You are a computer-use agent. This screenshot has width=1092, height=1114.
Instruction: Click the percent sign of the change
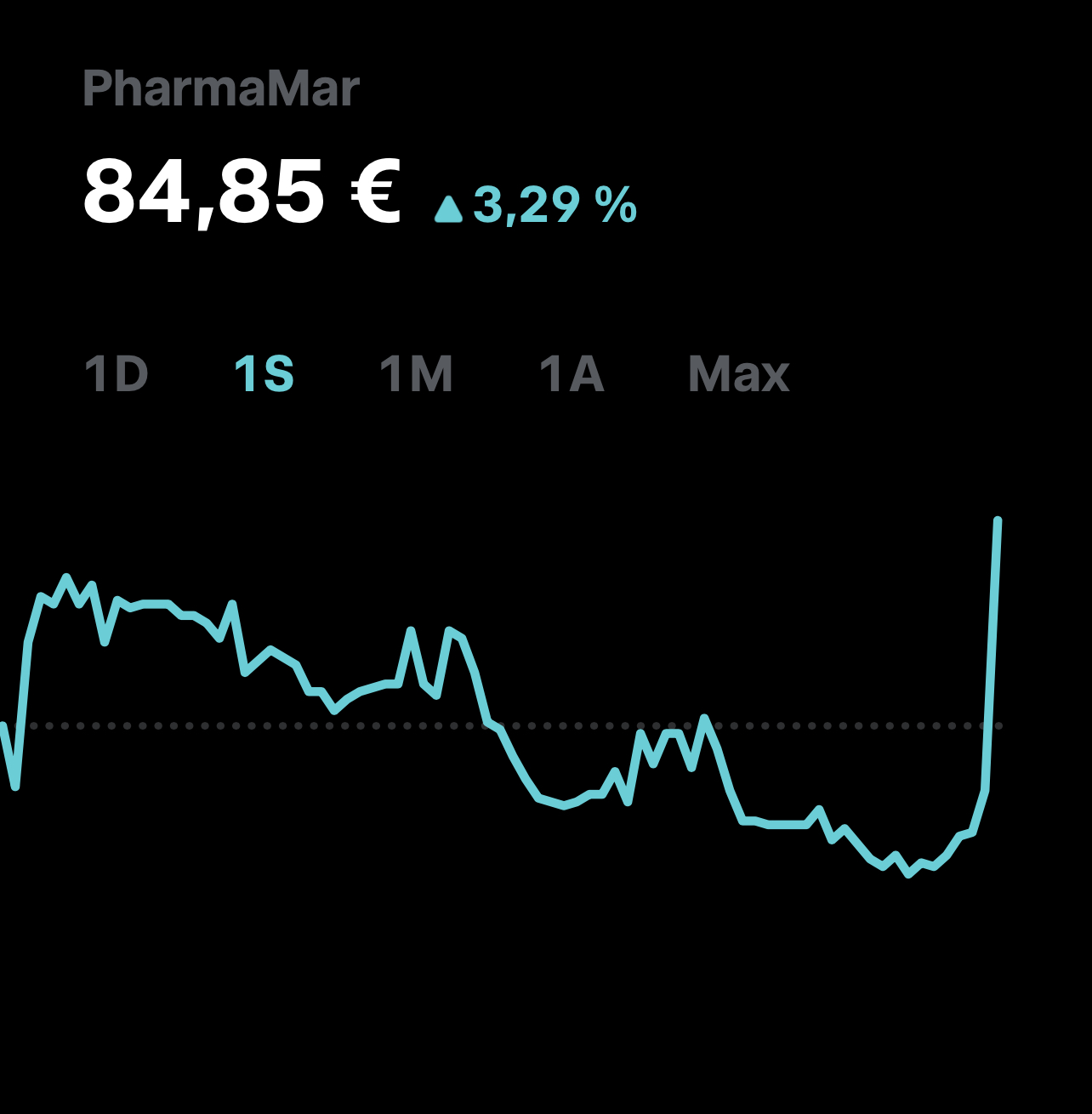(617, 205)
